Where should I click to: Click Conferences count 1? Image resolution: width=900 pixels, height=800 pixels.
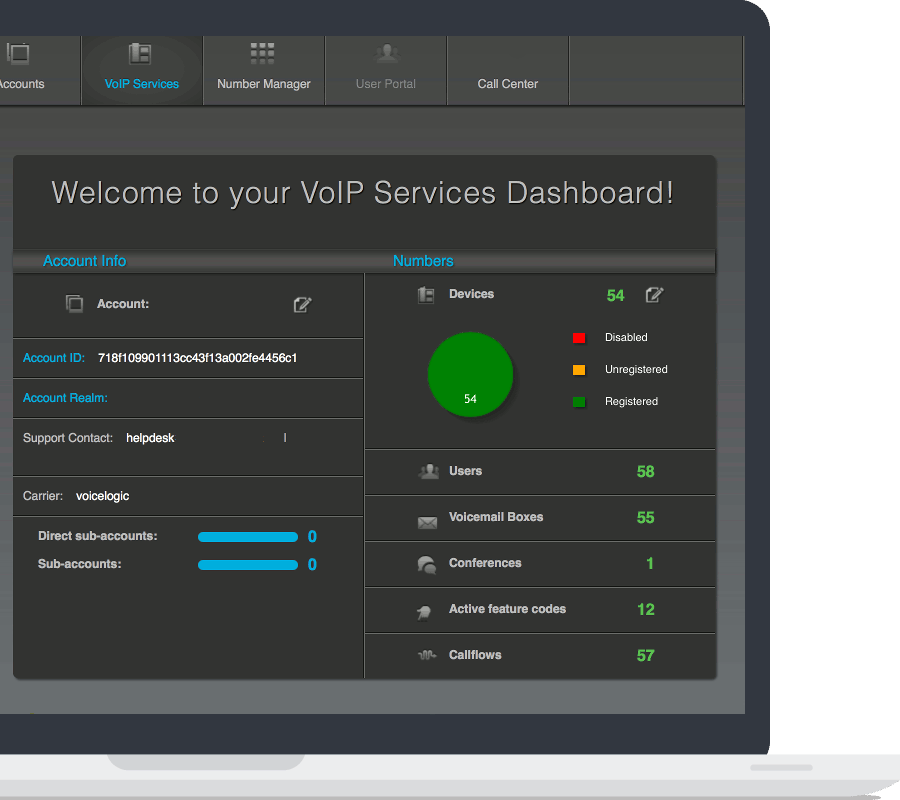tap(650, 564)
